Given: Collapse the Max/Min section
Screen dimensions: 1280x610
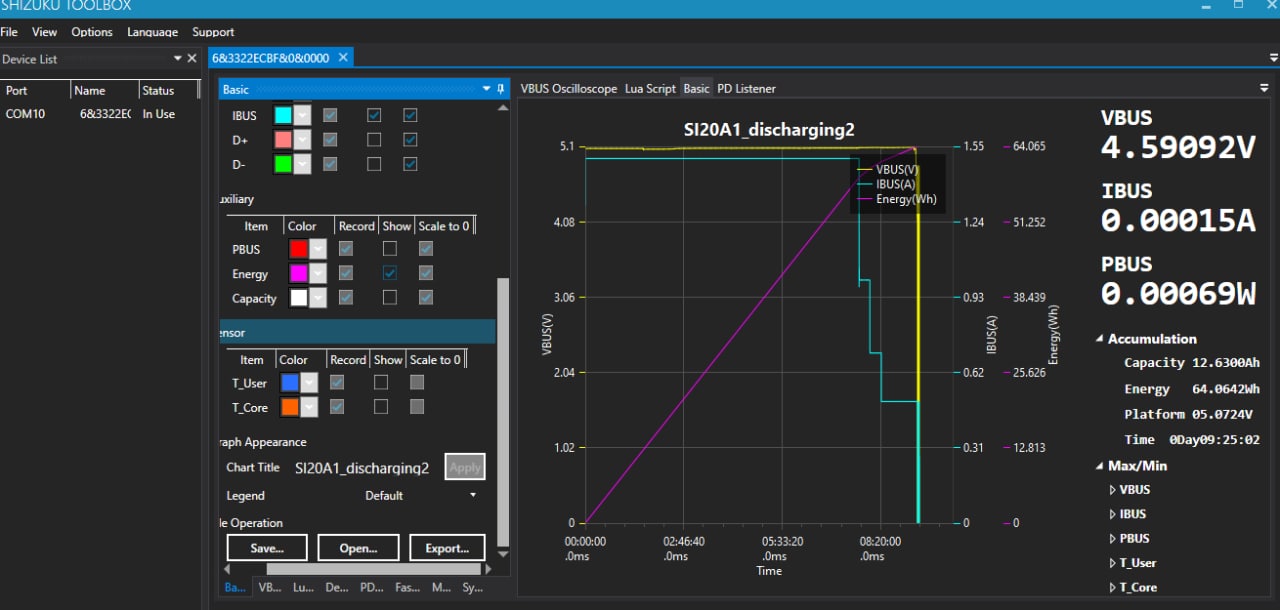Looking at the screenshot, I should (x=1100, y=466).
